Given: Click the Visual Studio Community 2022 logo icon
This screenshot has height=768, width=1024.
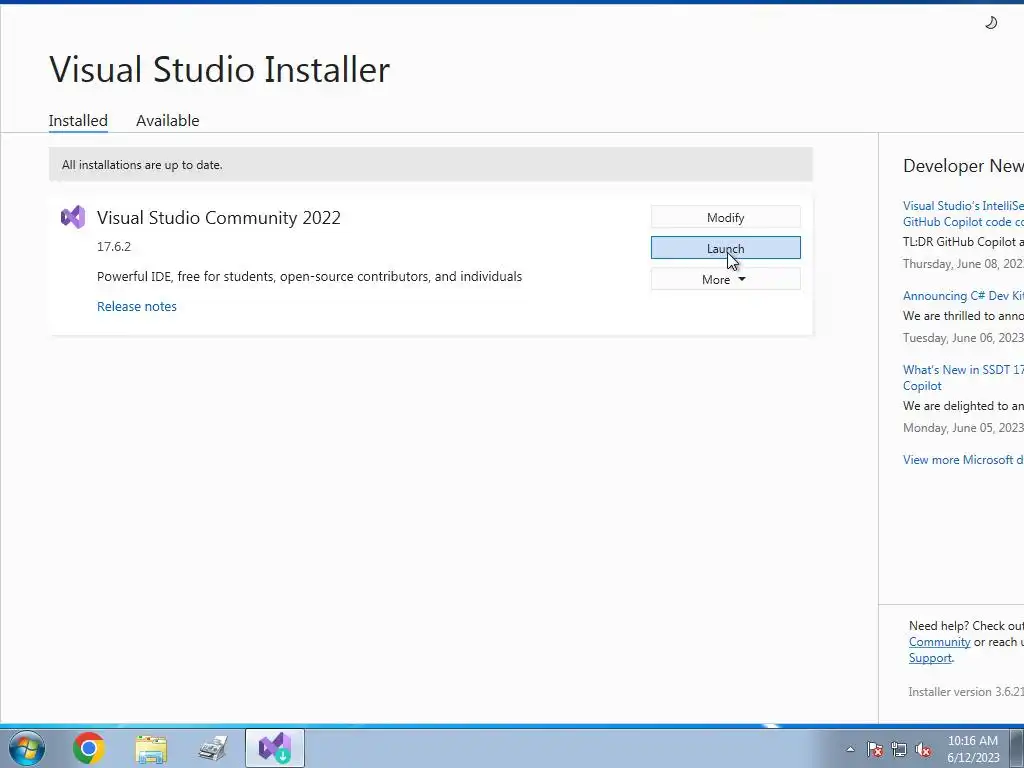Looking at the screenshot, I should [72, 217].
